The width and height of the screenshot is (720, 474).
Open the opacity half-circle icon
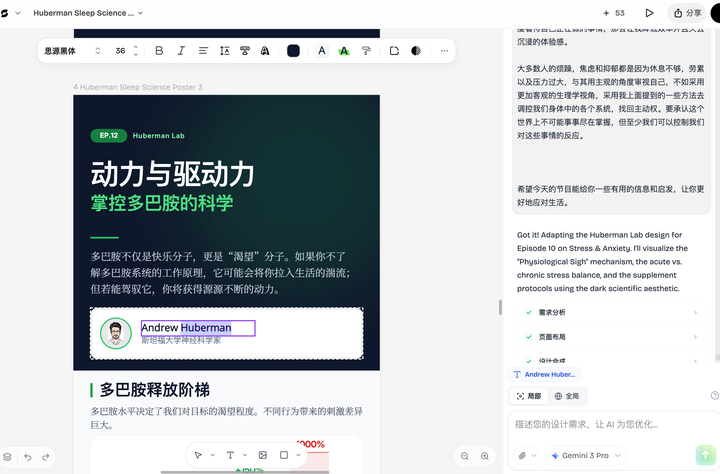pos(416,51)
